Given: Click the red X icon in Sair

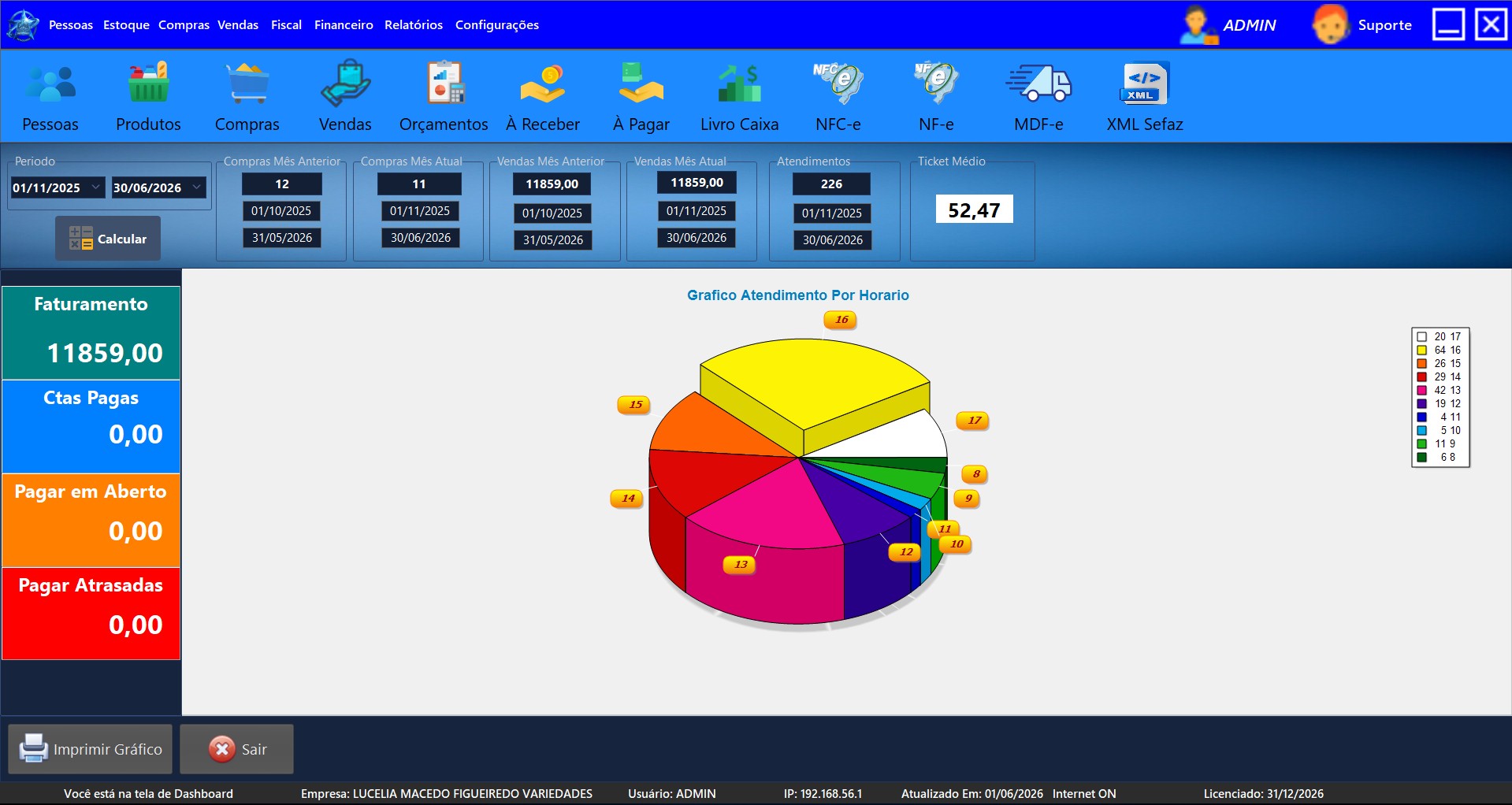Looking at the screenshot, I should (222, 748).
